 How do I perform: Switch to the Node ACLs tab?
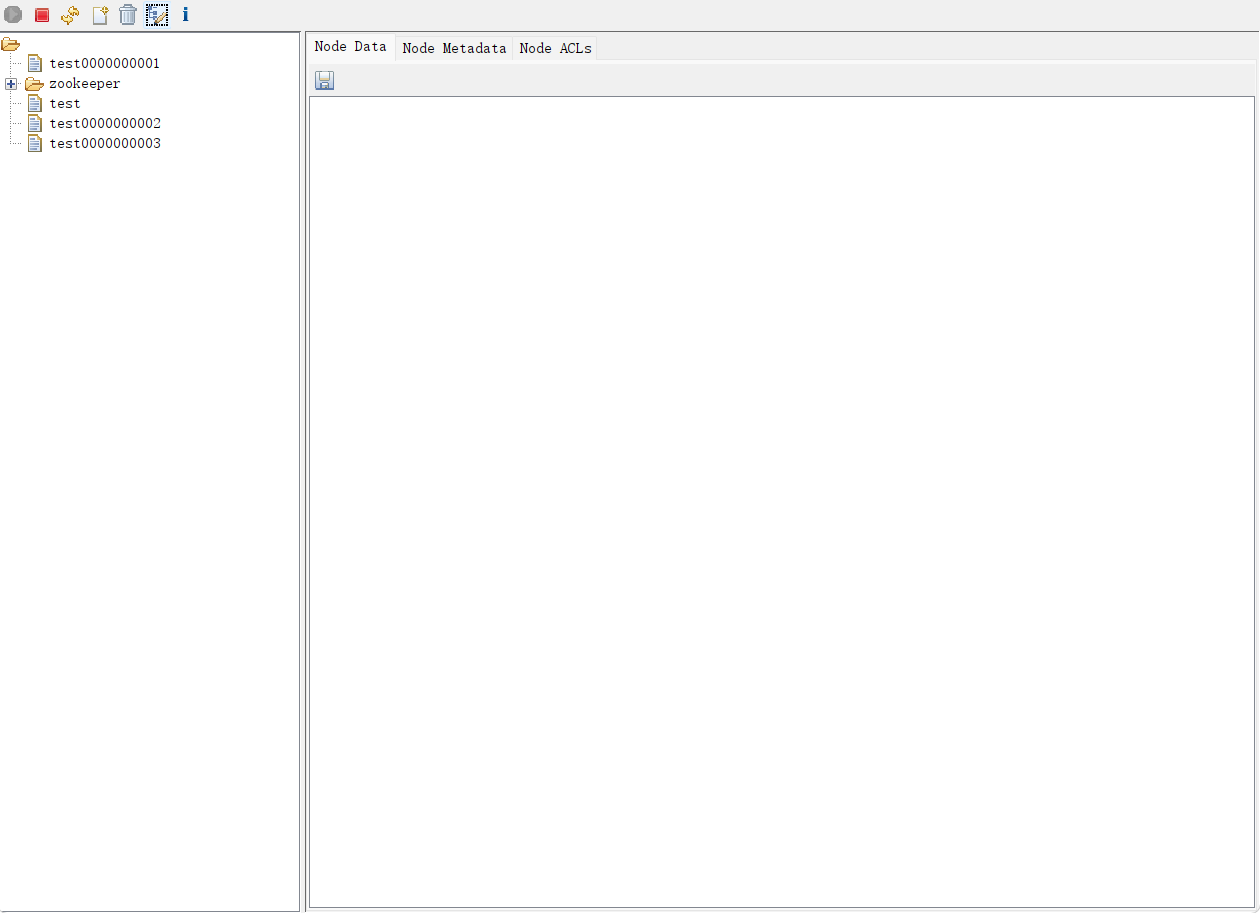[555, 48]
